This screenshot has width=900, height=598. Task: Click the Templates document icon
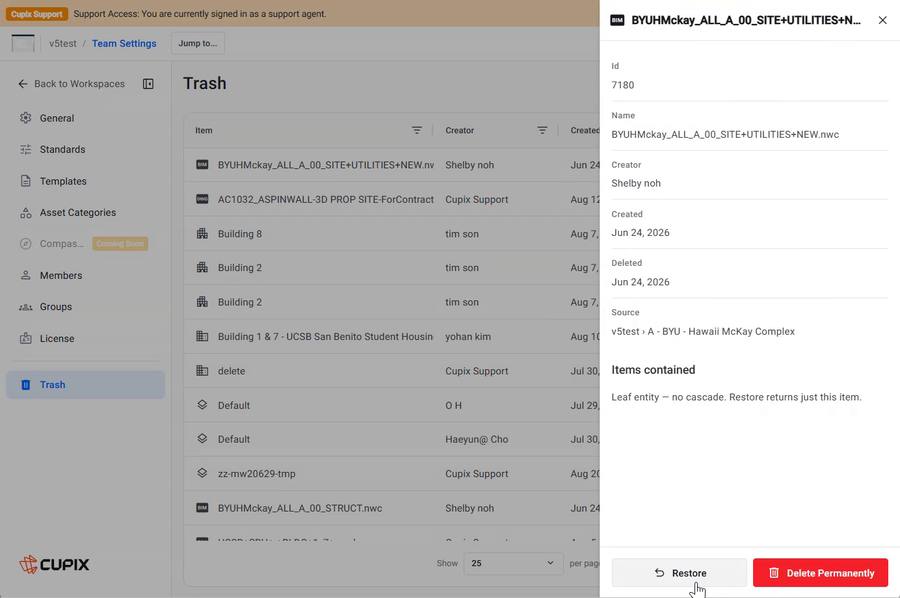(25, 181)
